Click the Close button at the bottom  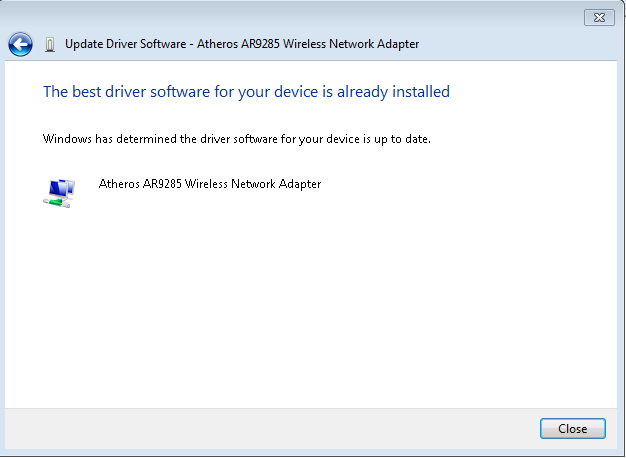coord(573,428)
